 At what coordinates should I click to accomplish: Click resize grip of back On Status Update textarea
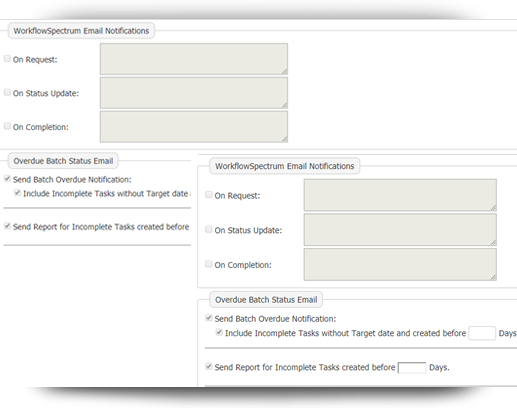pos(285,106)
